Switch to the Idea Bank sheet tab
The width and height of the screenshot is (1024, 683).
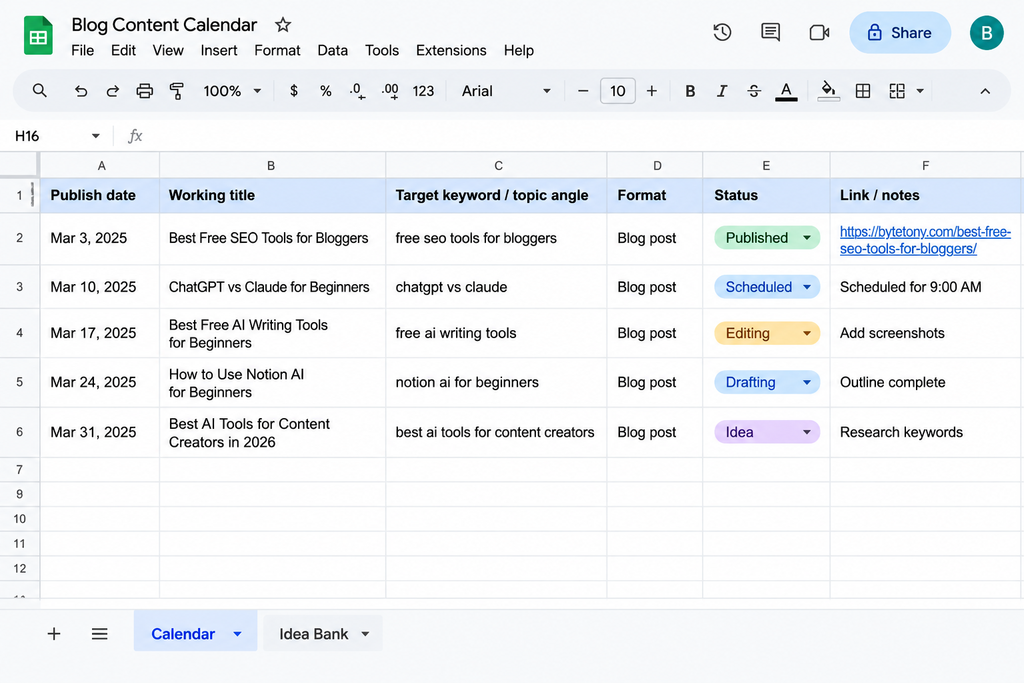pos(313,633)
